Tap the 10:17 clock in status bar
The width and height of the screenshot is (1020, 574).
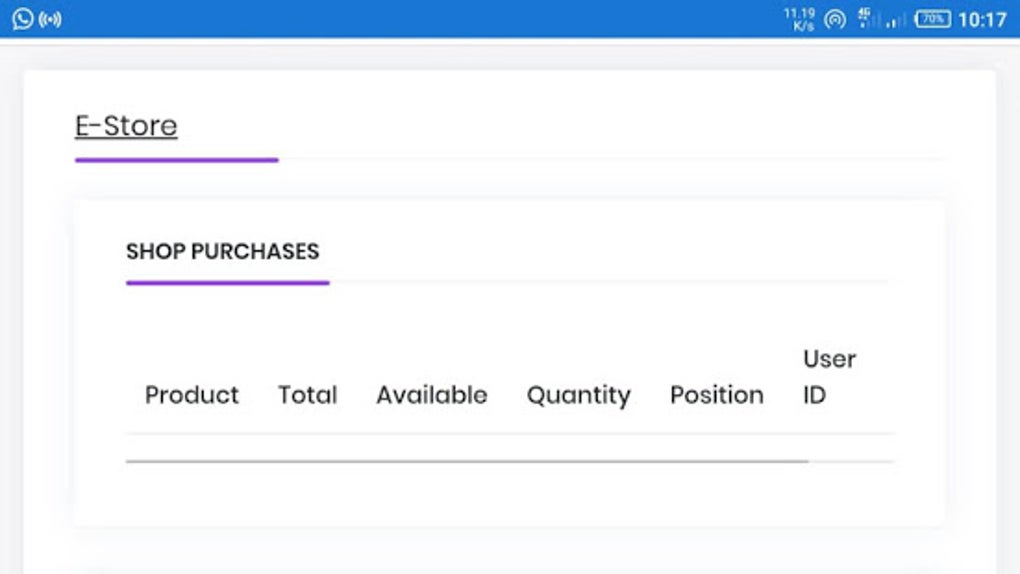(982, 20)
